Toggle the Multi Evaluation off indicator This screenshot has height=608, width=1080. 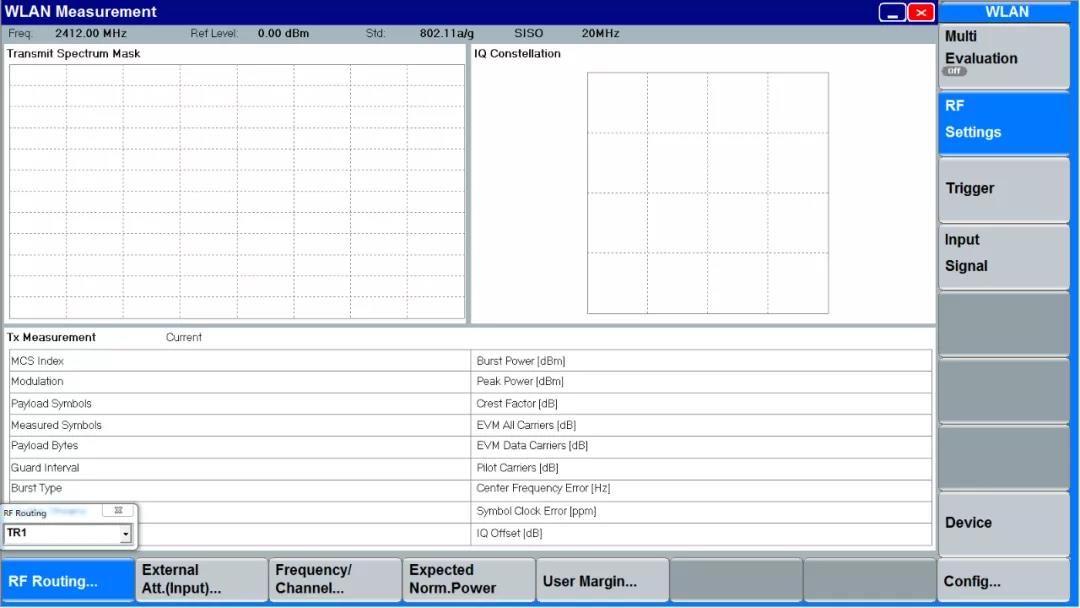pyautogui.click(x=955, y=72)
